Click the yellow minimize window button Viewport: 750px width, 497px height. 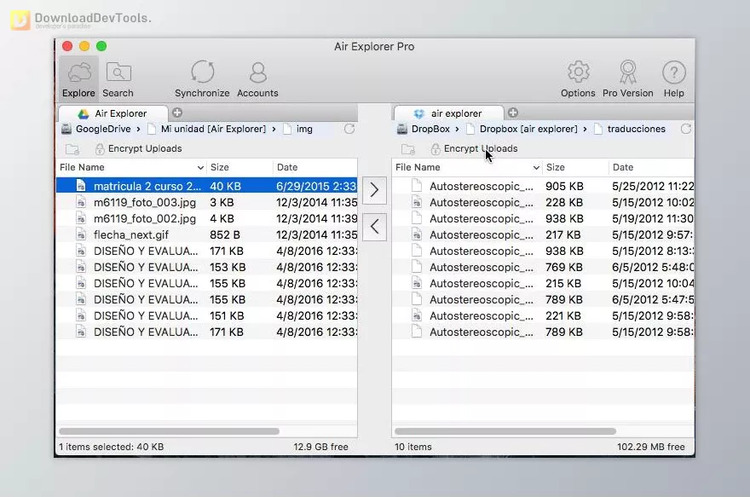coord(84,46)
